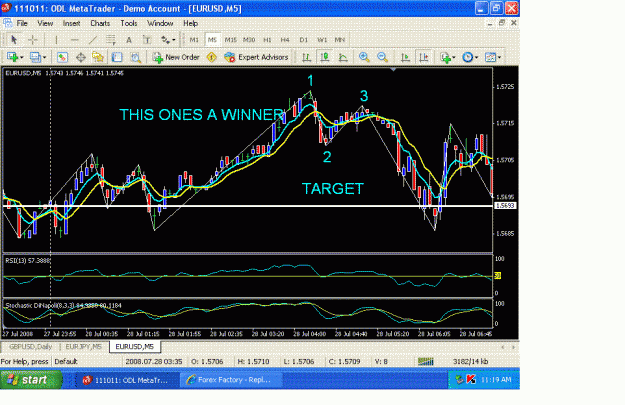625x405 pixels.
Task: Switch chart to M5 timeframe
Action: tap(212, 40)
